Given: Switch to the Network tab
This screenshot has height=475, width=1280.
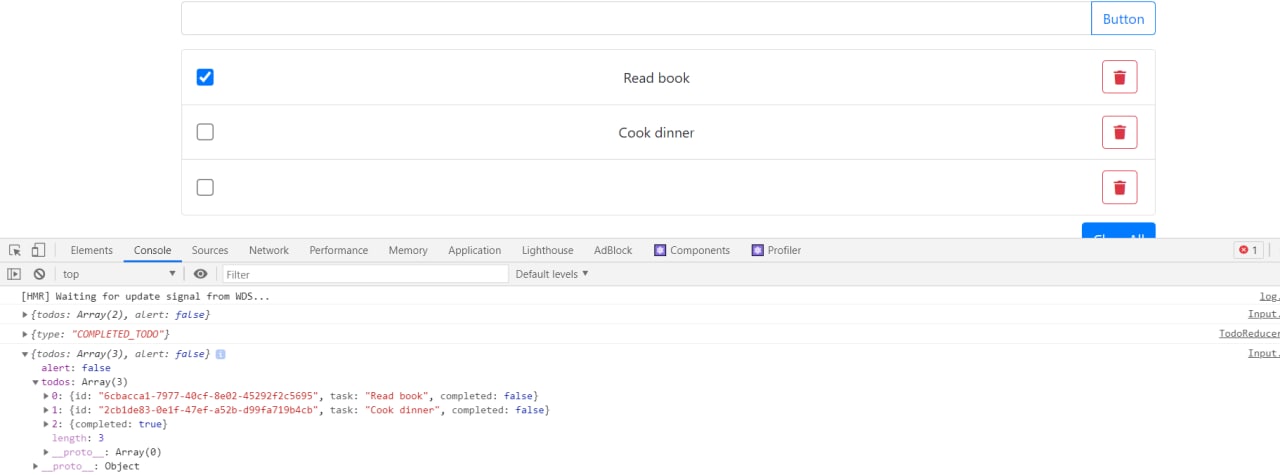Looking at the screenshot, I should 268,250.
